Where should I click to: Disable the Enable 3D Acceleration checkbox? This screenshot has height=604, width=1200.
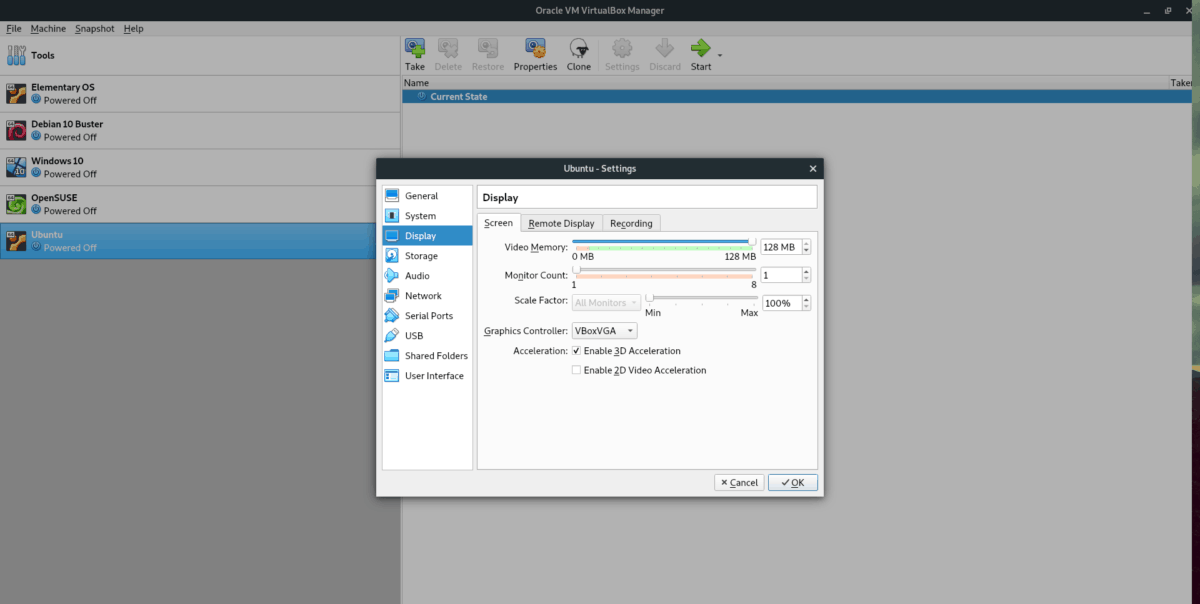(x=576, y=351)
